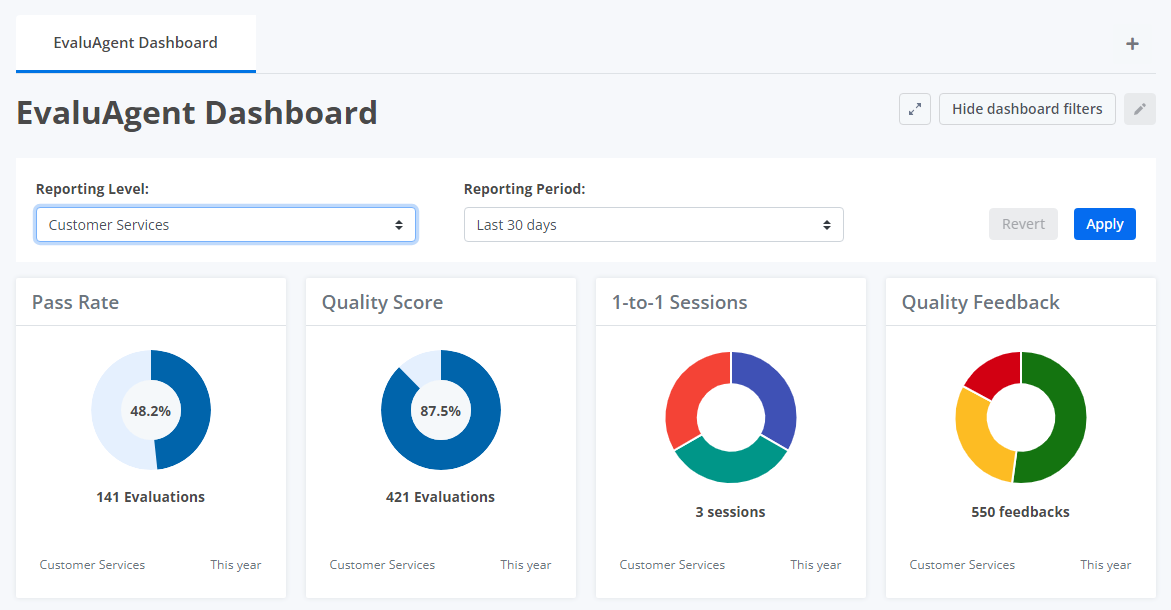Click Customer Services label in Quality Feedback card
This screenshot has height=610, width=1171.
click(x=962, y=565)
